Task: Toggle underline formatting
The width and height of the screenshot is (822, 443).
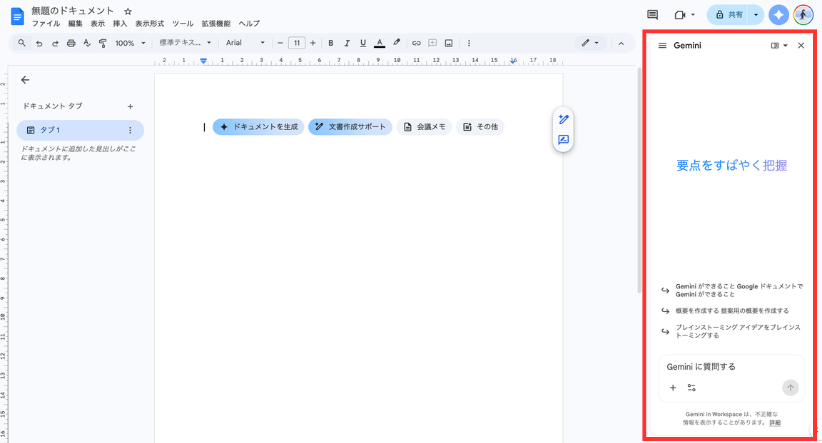Action: (x=363, y=44)
